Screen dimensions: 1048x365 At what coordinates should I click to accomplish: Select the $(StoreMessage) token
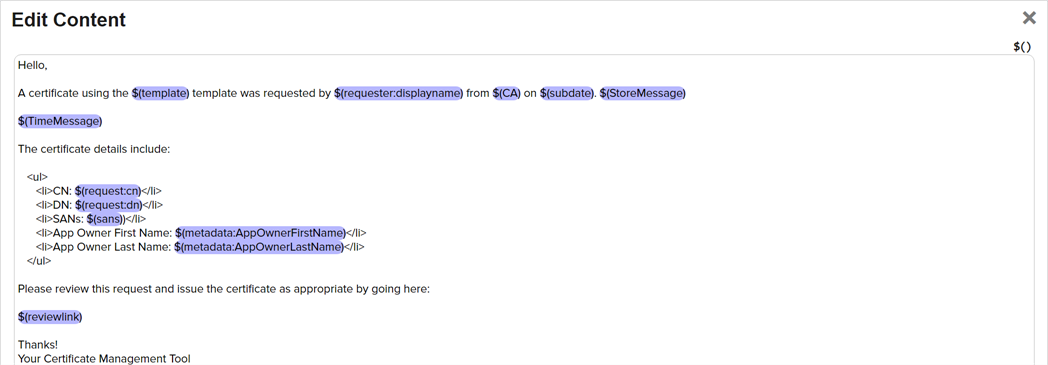coord(642,93)
